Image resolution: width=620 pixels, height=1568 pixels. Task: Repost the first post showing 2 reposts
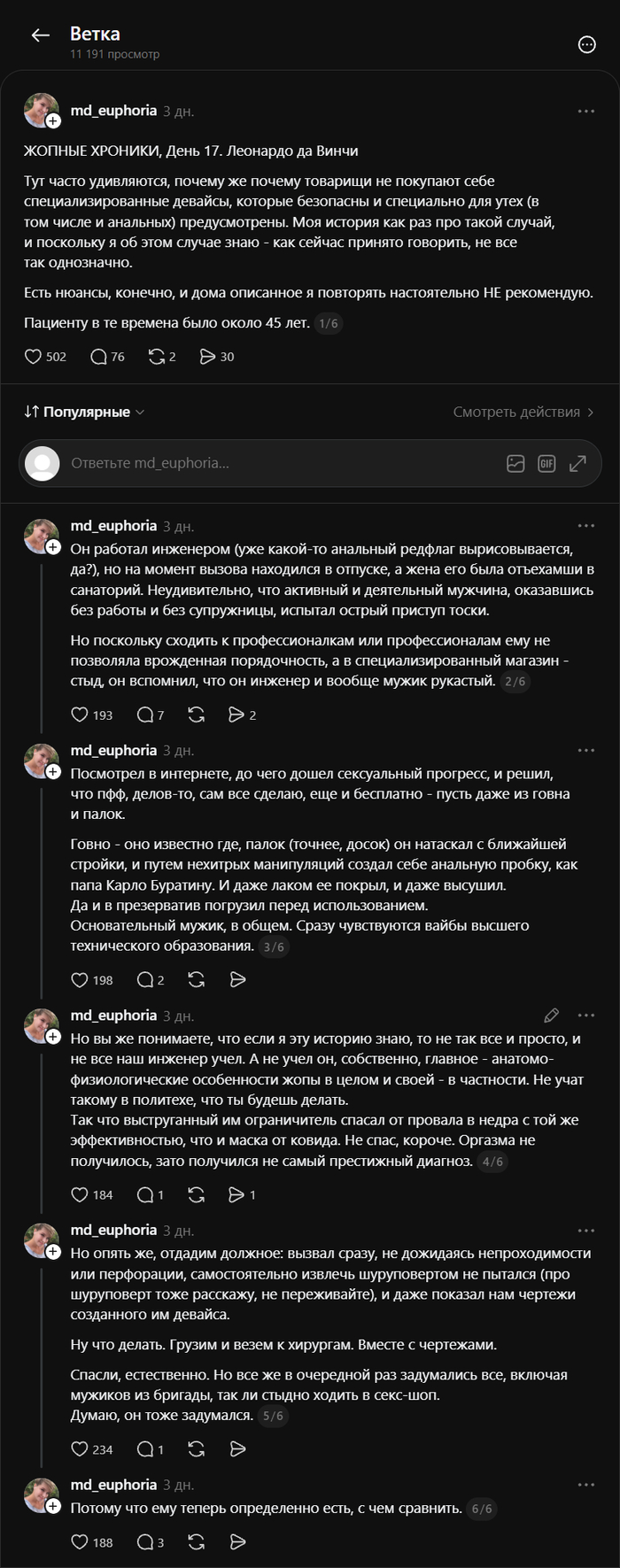(162, 357)
